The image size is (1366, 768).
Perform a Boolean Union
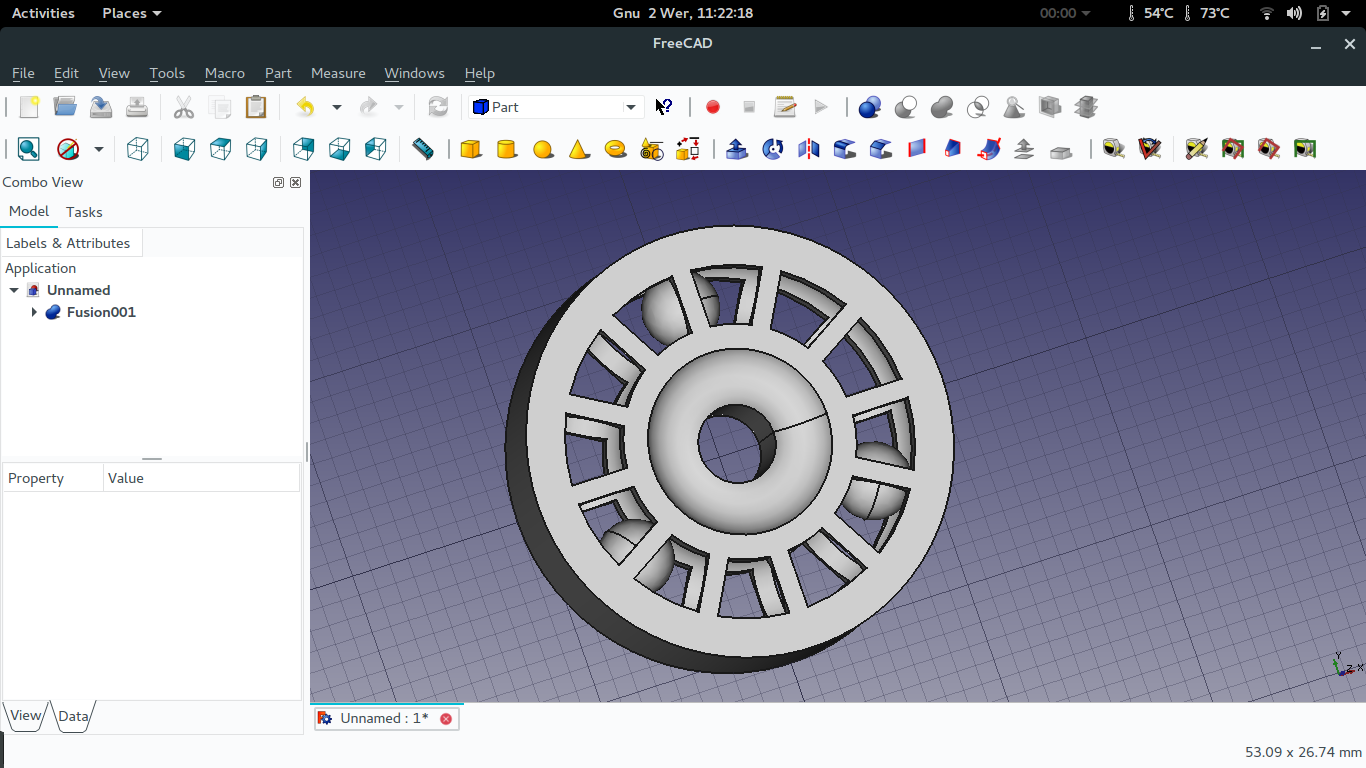(x=941, y=107)
